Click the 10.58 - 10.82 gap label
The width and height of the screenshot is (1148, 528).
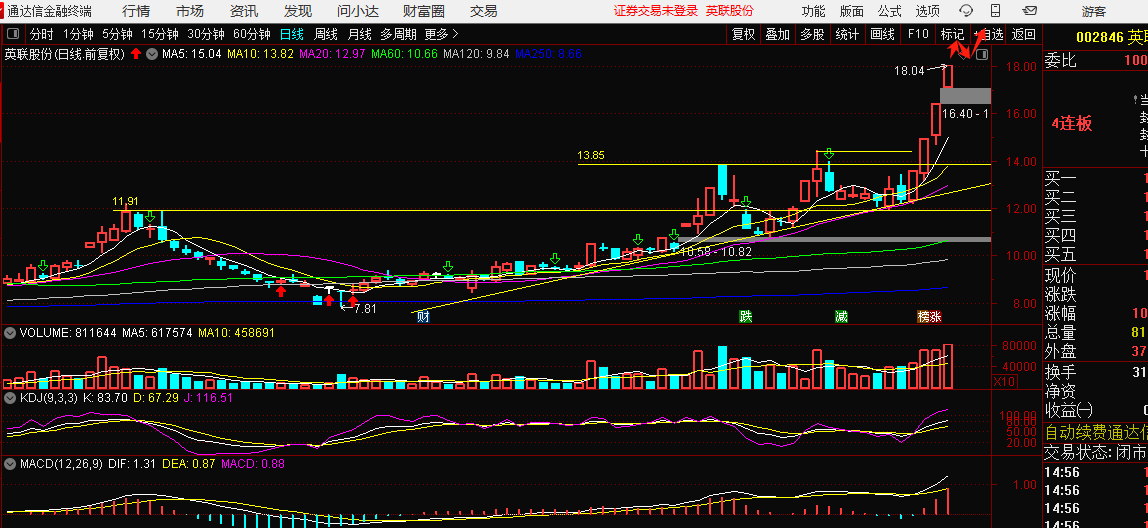716,251
